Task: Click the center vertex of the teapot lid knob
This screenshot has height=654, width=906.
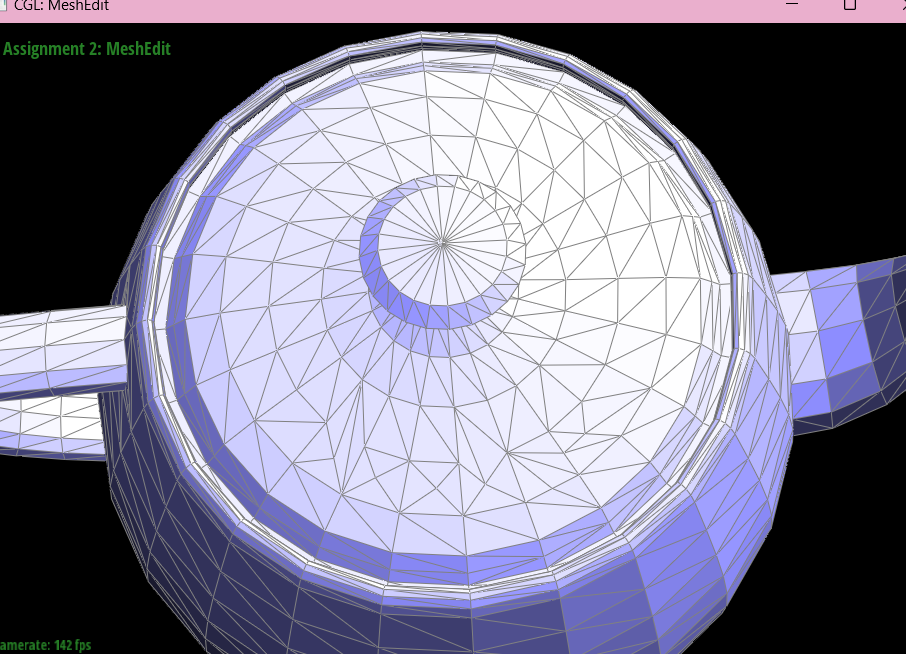Action: pyautogui.click(x=442, y=243)
